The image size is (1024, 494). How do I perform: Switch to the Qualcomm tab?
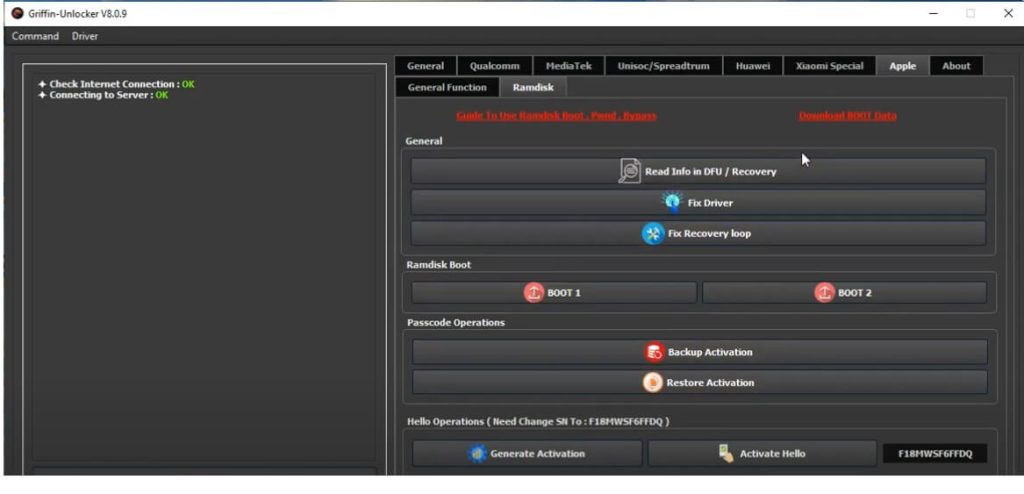[494, 66]
